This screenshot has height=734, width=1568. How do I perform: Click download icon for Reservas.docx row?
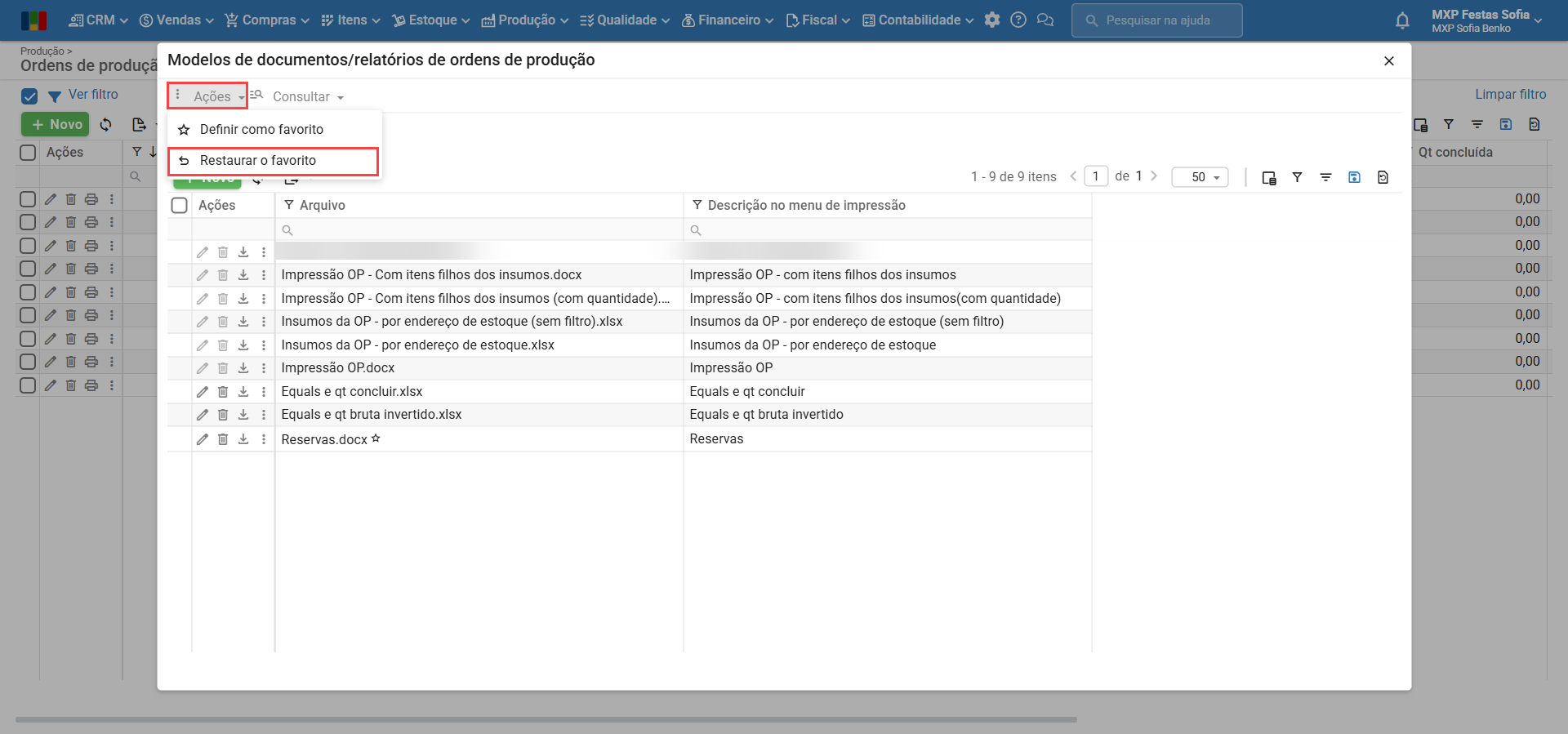click(243, 439)
